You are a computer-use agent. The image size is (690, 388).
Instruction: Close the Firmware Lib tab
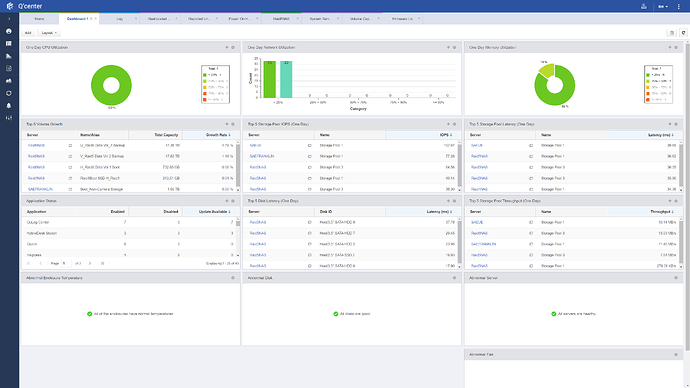pos(419,18)
